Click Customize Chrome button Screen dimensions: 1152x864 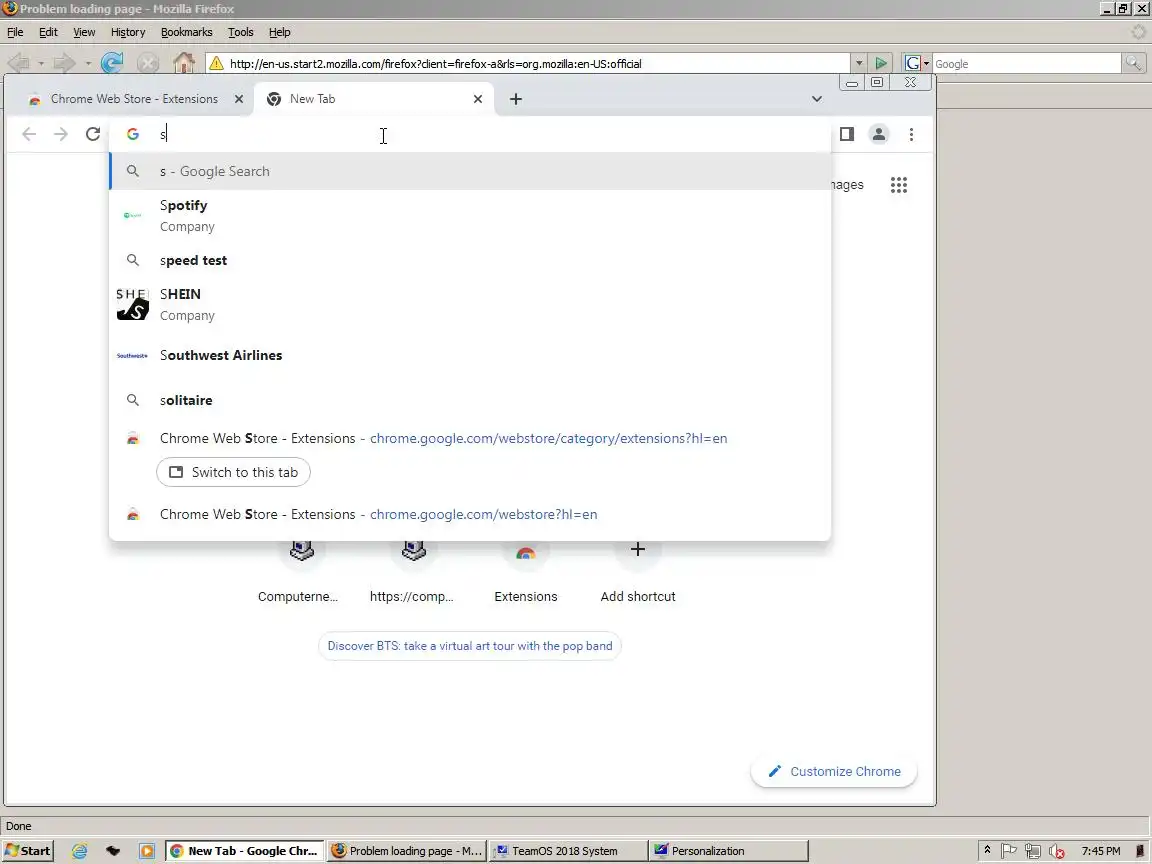tap(834, 771)
